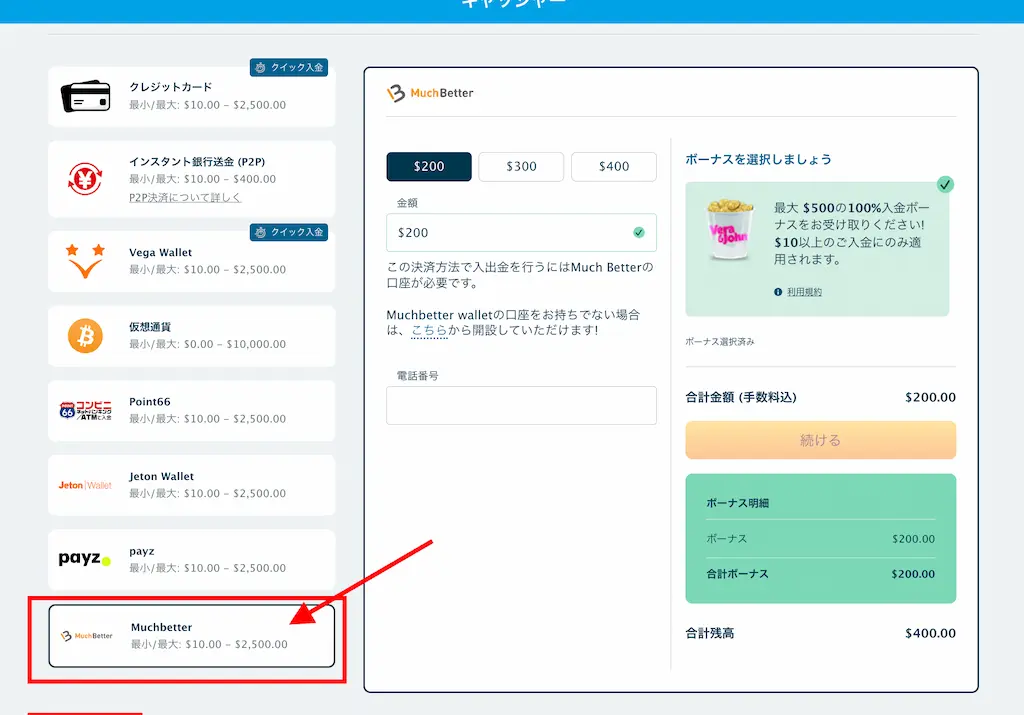This screenshot has width=1024, height=715.
Task: Open the 利用規約 terms link
Action: click(804, 292)
